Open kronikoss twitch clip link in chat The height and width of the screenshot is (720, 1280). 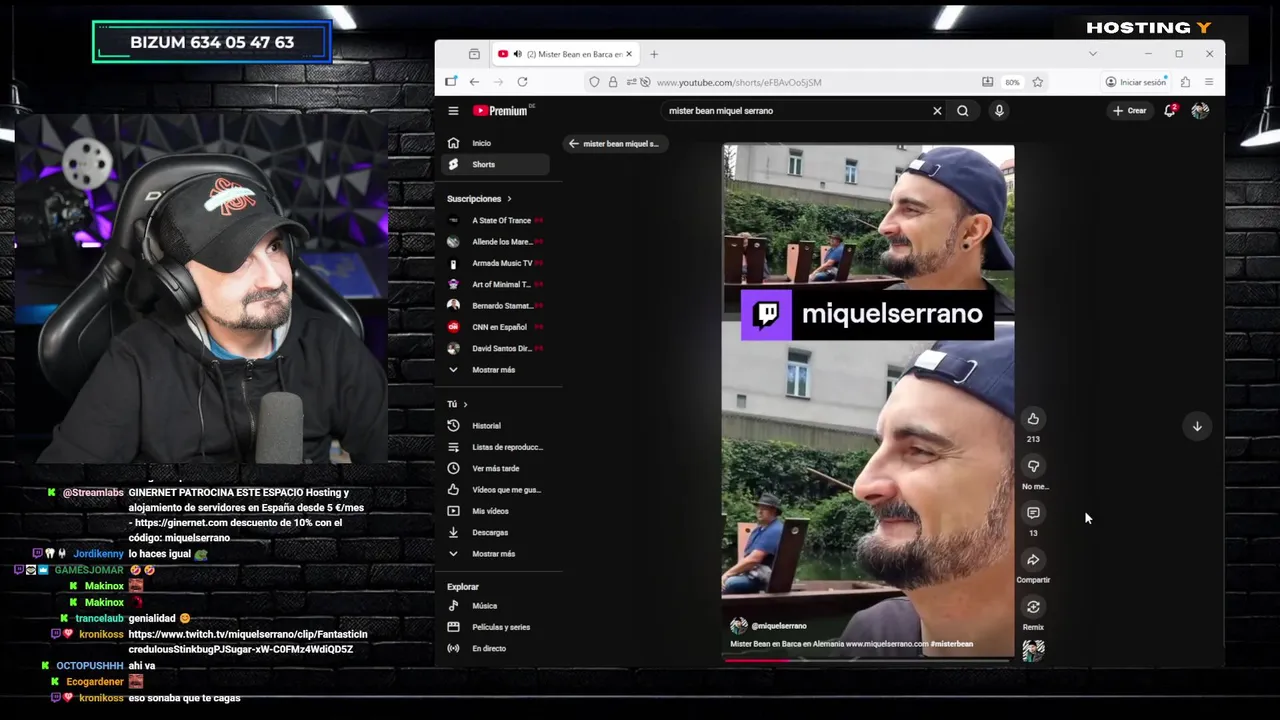[248, 642]
